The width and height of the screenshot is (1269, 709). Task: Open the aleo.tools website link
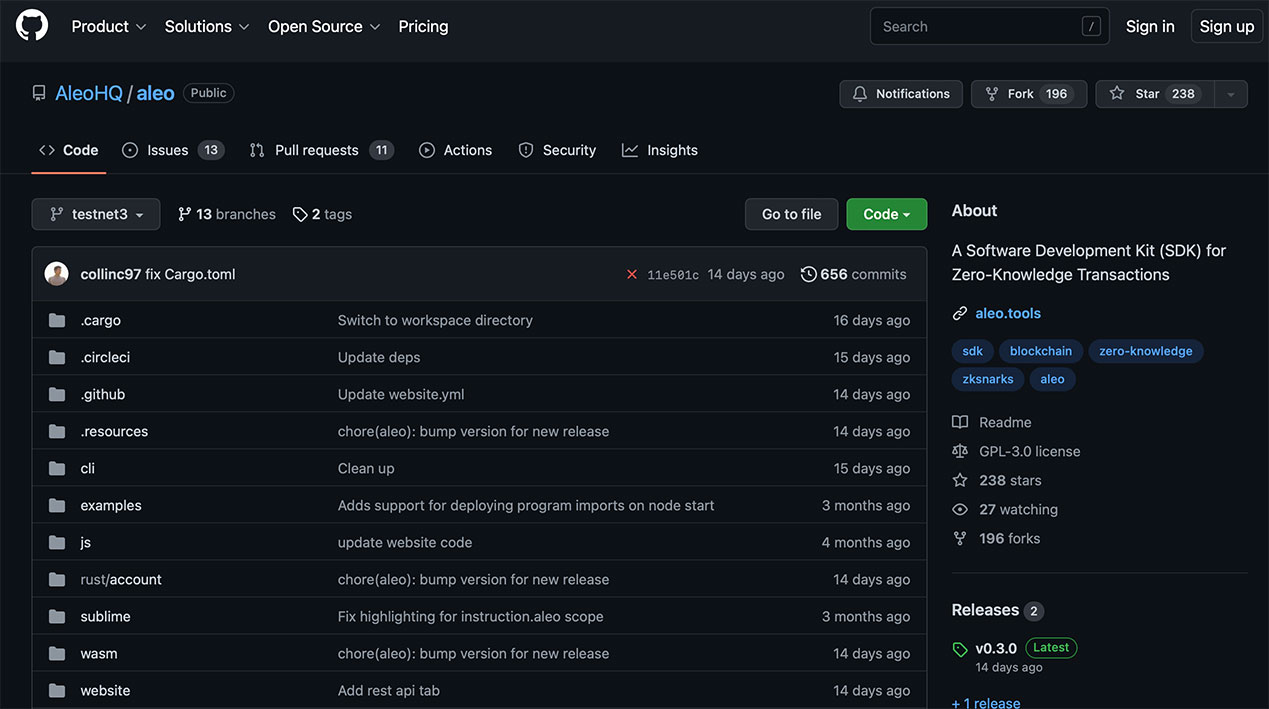(1008, 313)
